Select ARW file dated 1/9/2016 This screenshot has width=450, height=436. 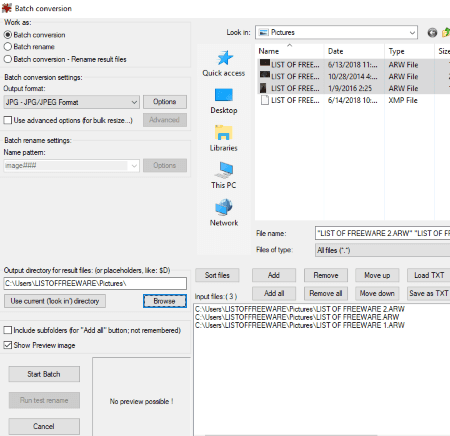tap(353, 88)
